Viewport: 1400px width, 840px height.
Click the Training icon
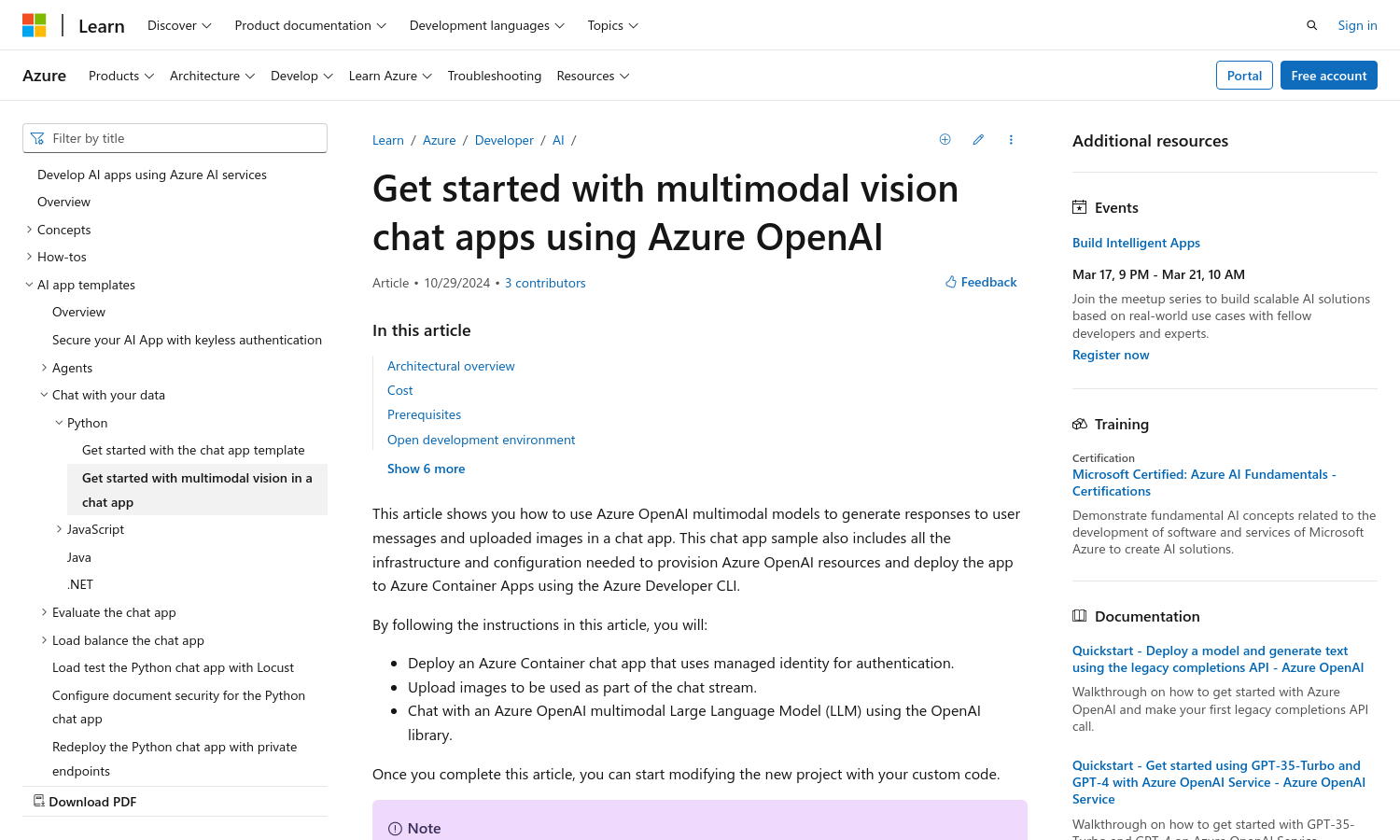[1080, 424]
